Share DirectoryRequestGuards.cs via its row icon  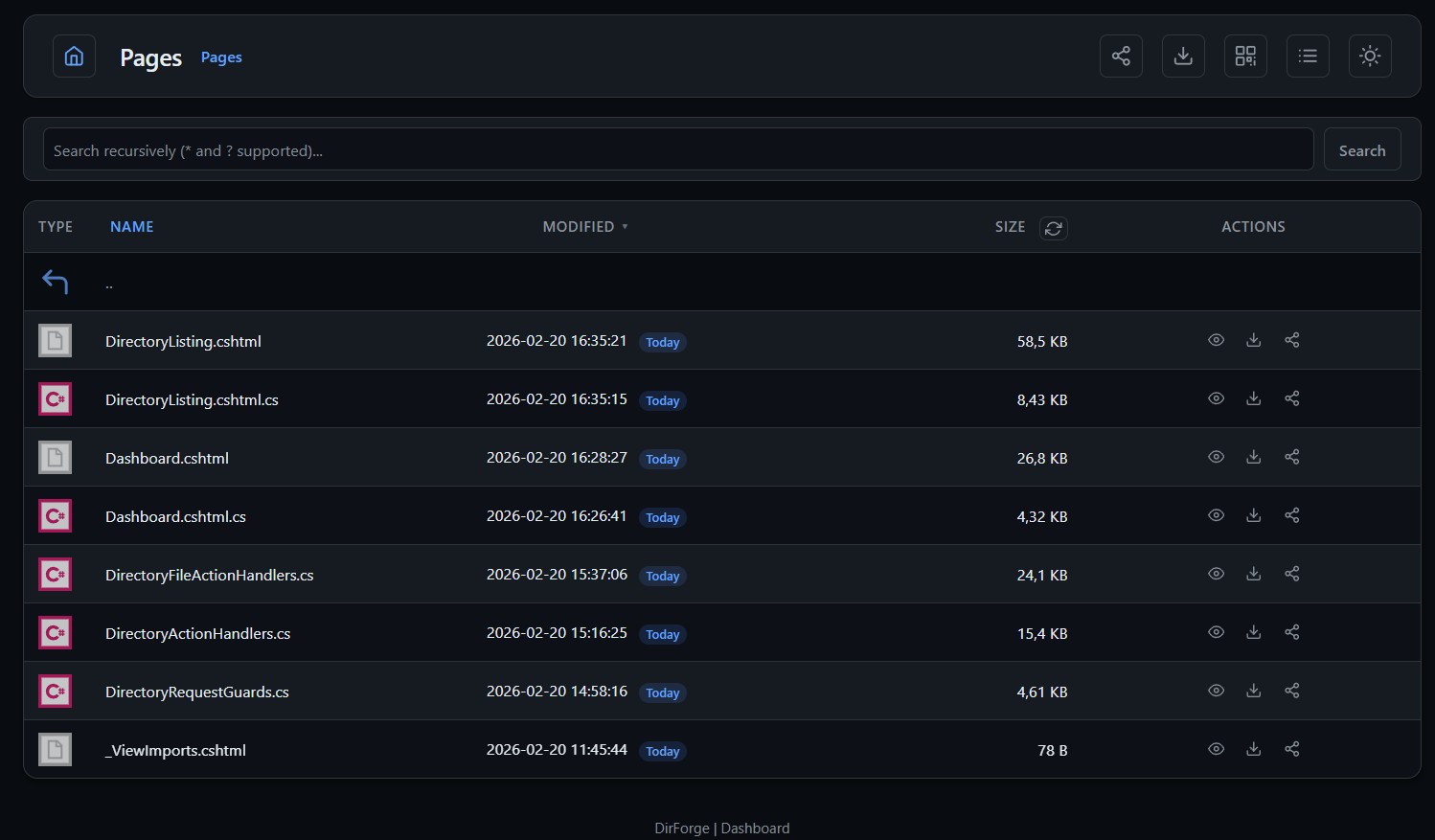[x=1291, y=691]
